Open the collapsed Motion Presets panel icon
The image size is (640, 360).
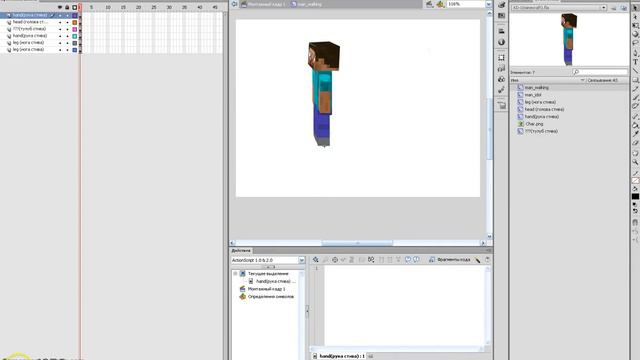tap(501, 90)
